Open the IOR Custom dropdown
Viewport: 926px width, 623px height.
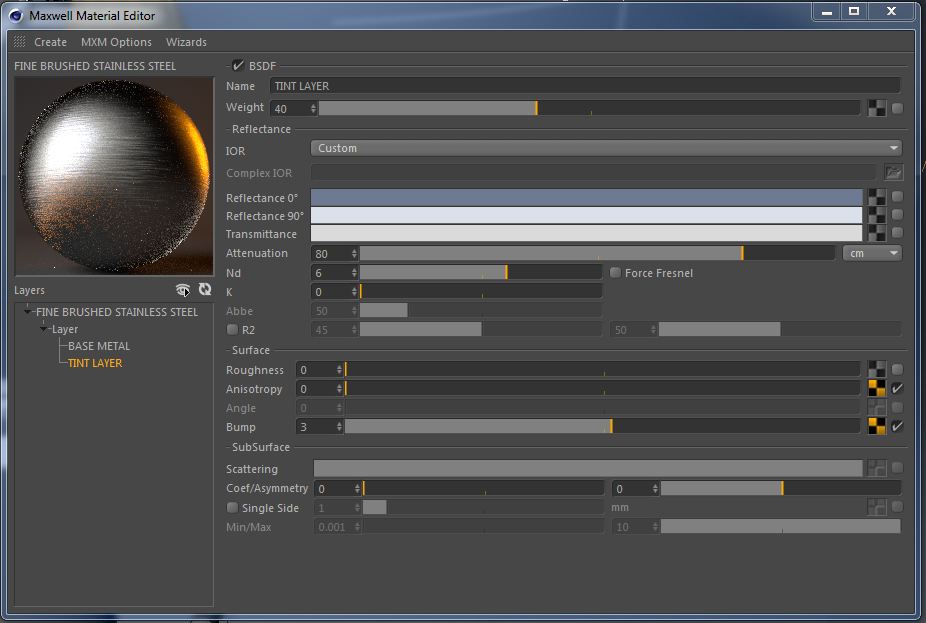click(x=606, y=148)
